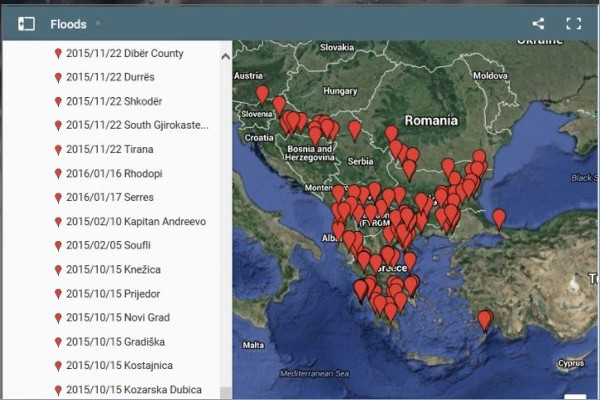
Task: Click pin icon beside Kapitan Andreevo entry
Action: point(58,222)
